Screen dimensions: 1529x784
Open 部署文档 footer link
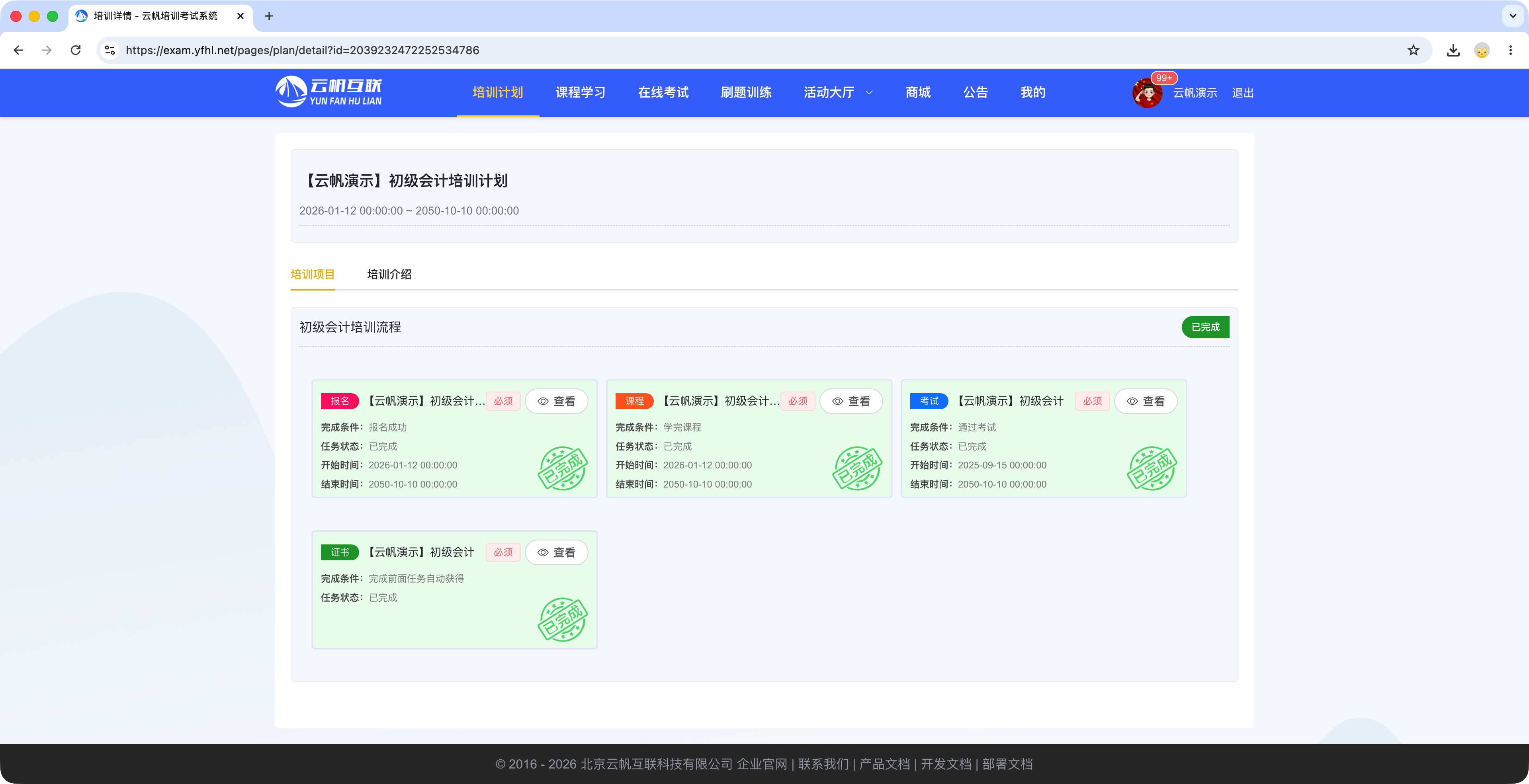(x=1007, y=764)
